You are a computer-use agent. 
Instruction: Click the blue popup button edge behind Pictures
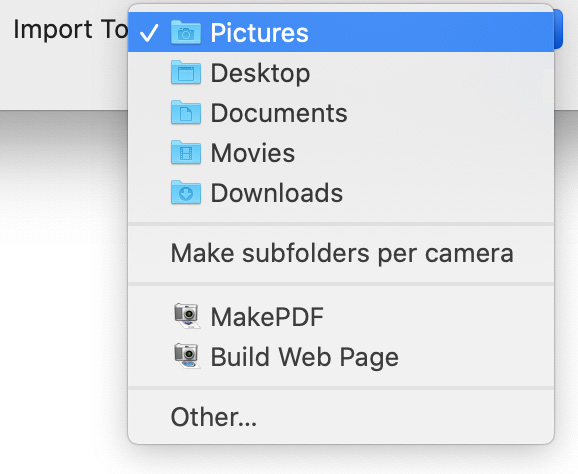tap(558, 29)
